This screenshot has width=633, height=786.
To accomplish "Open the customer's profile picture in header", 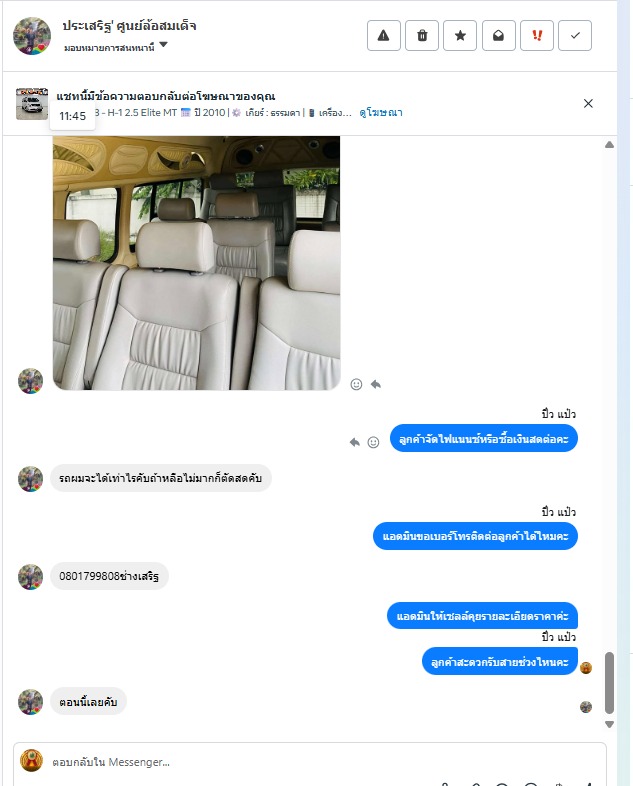I will tap(32, 36).
